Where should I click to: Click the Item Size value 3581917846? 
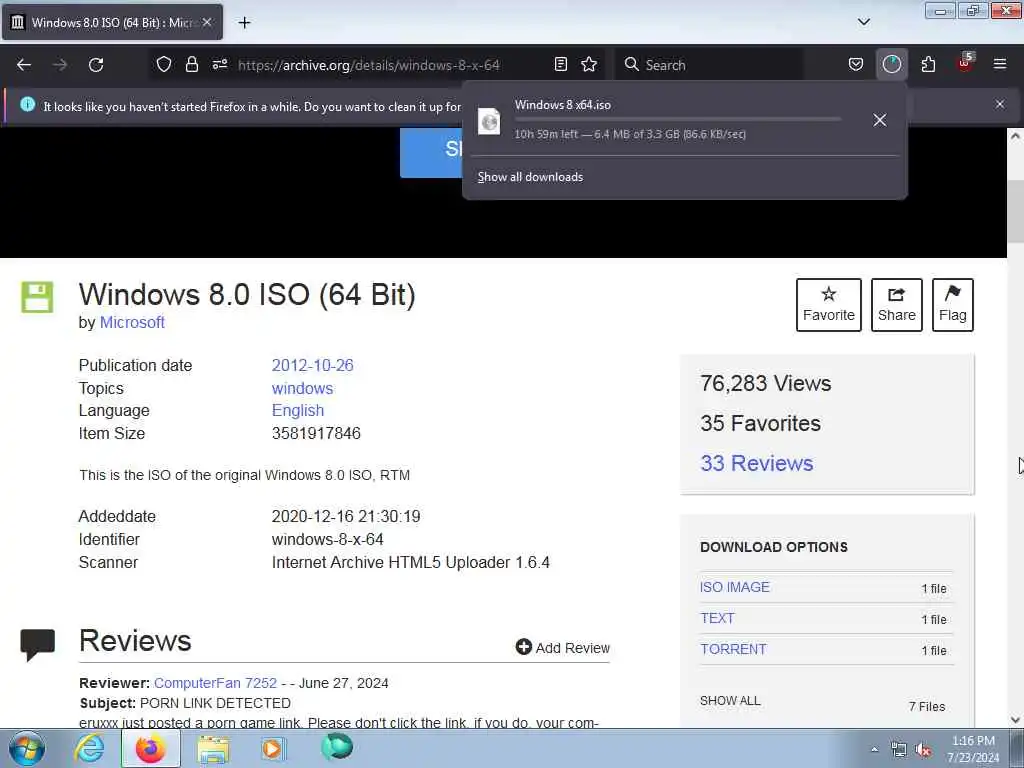point(316,434)
